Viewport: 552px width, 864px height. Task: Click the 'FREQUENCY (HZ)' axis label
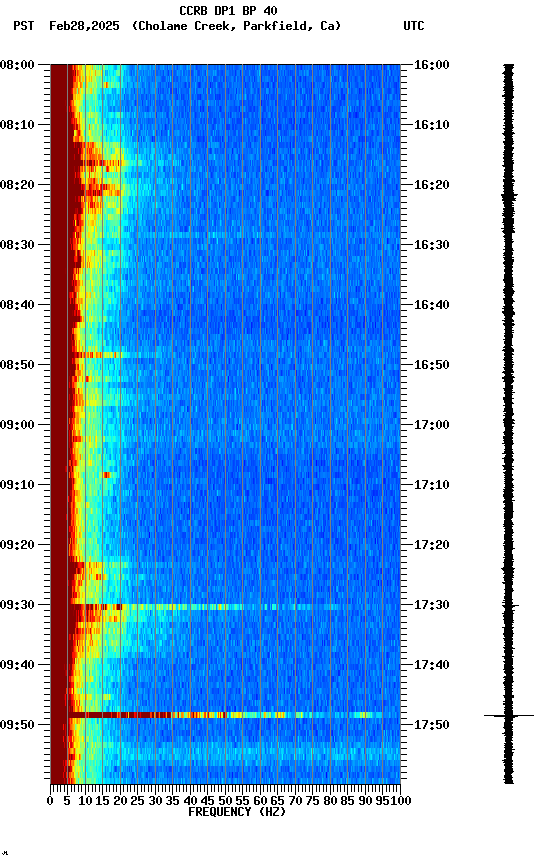[x=237, y=812]
